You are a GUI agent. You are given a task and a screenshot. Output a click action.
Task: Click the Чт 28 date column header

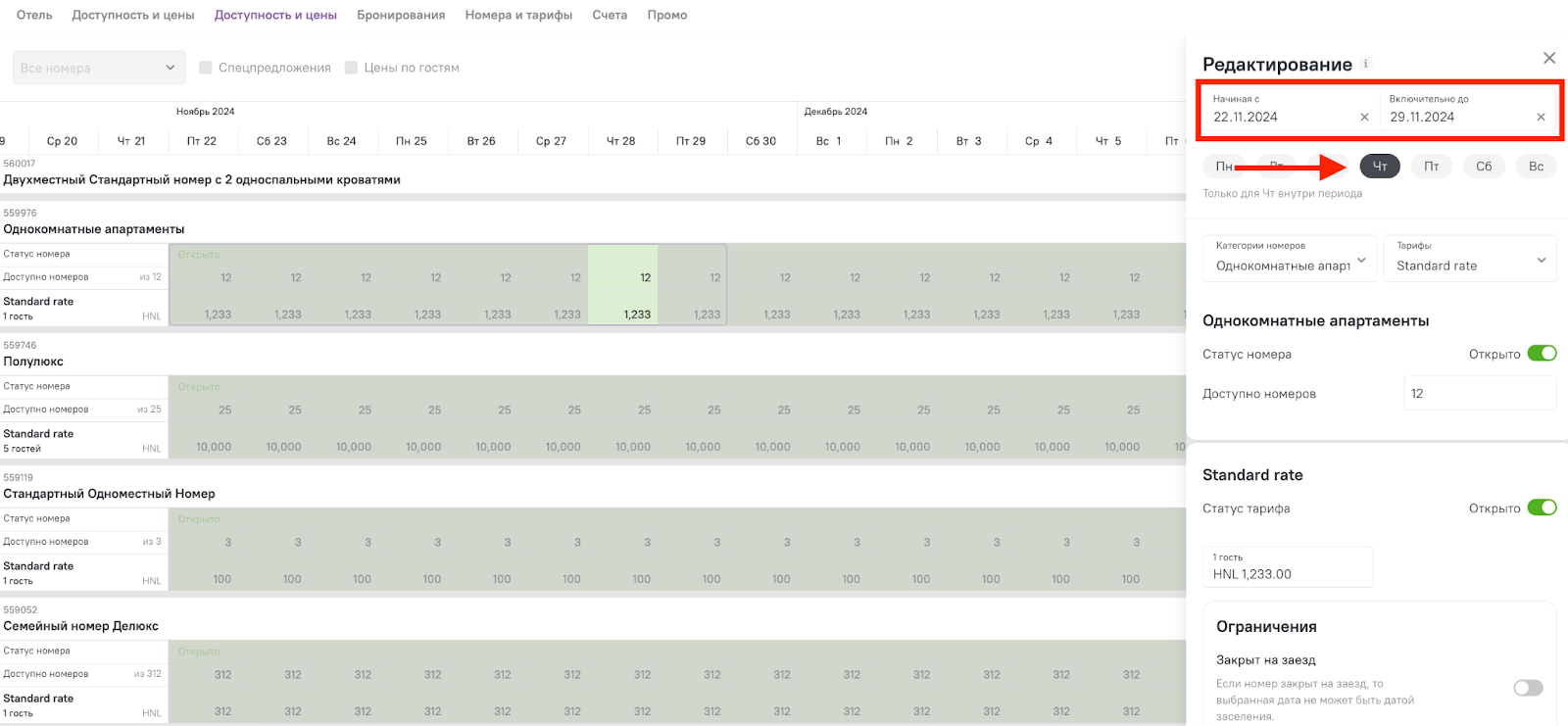620,141
